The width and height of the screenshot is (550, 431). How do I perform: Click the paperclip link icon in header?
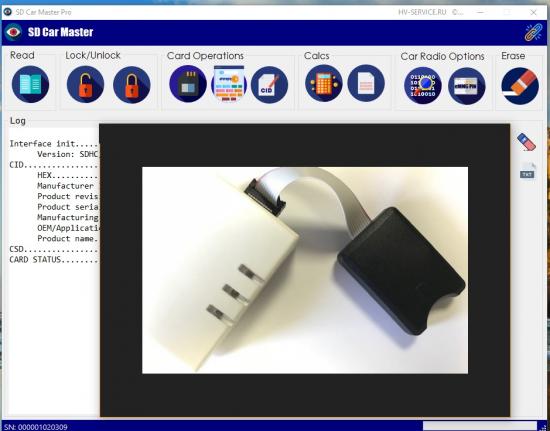click(x=533, y=32)
